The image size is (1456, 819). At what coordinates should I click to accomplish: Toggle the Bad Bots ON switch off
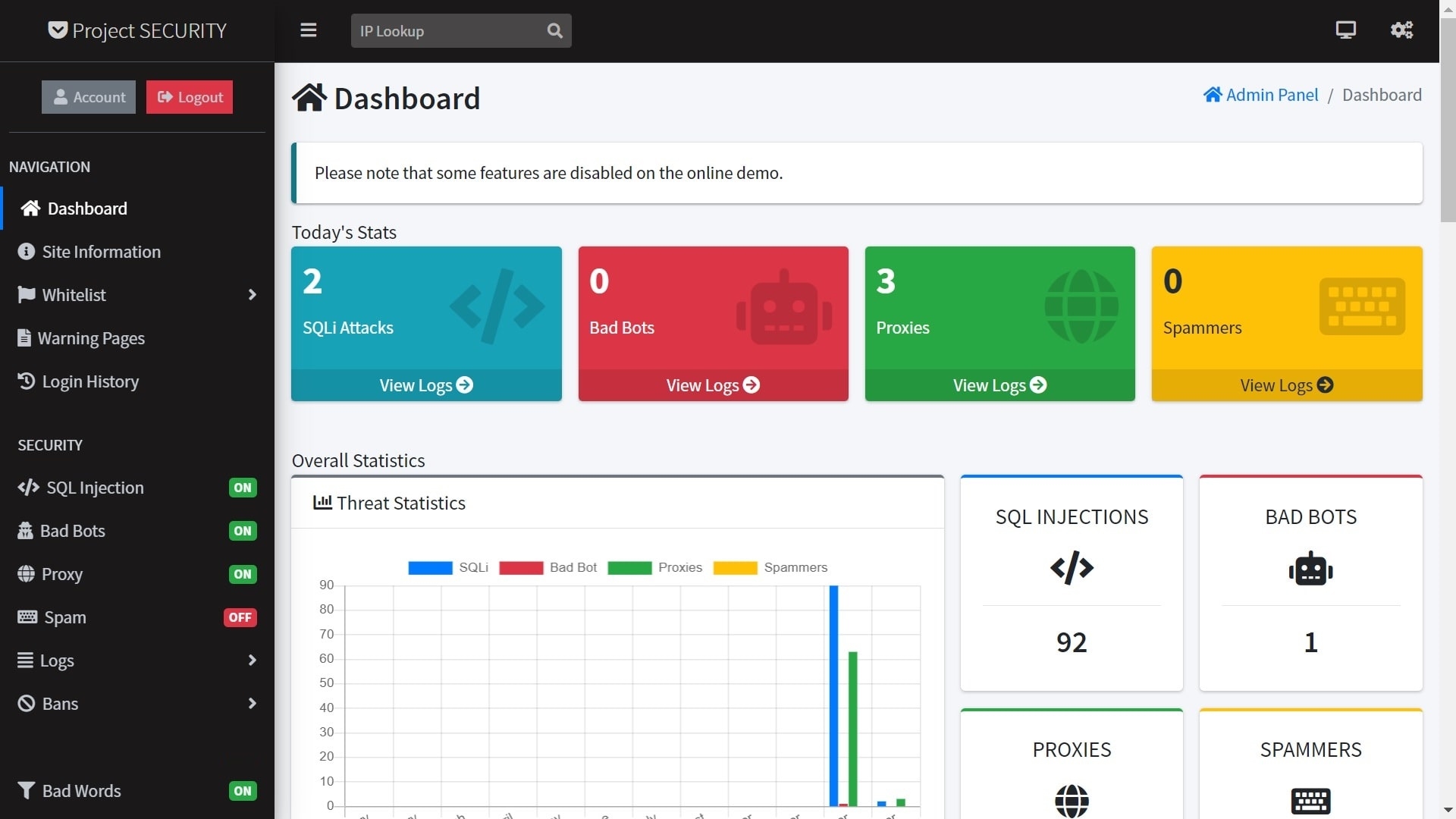(x=242, y=530)
